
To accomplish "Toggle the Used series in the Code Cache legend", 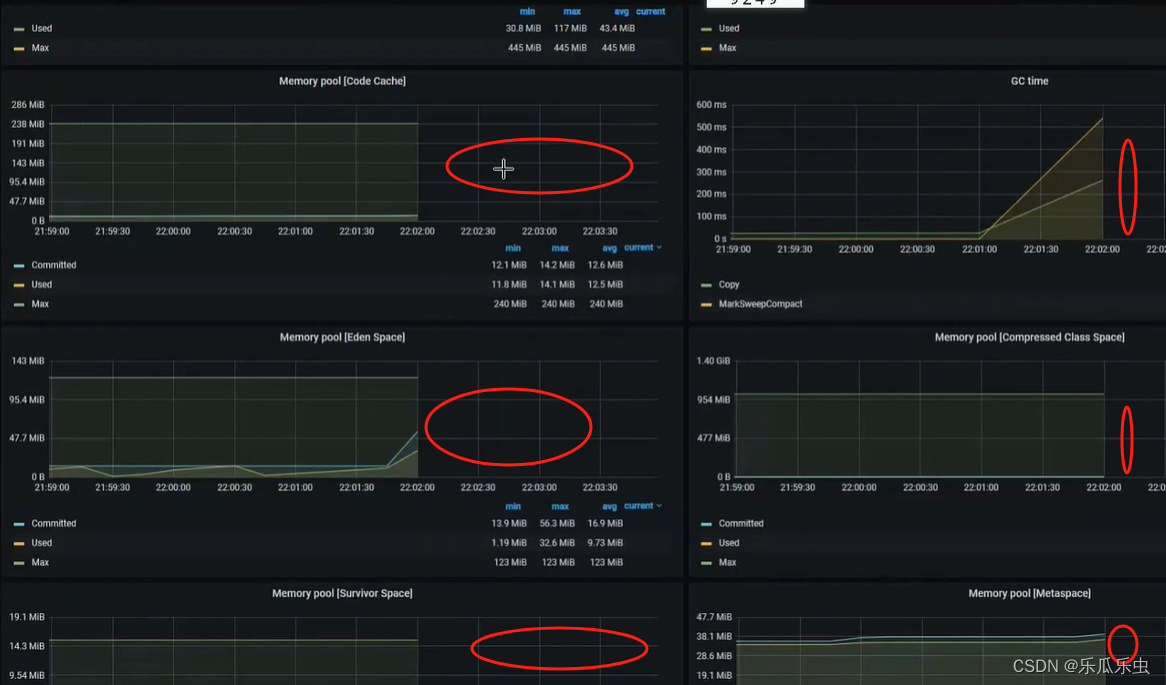I will (42, 284).
